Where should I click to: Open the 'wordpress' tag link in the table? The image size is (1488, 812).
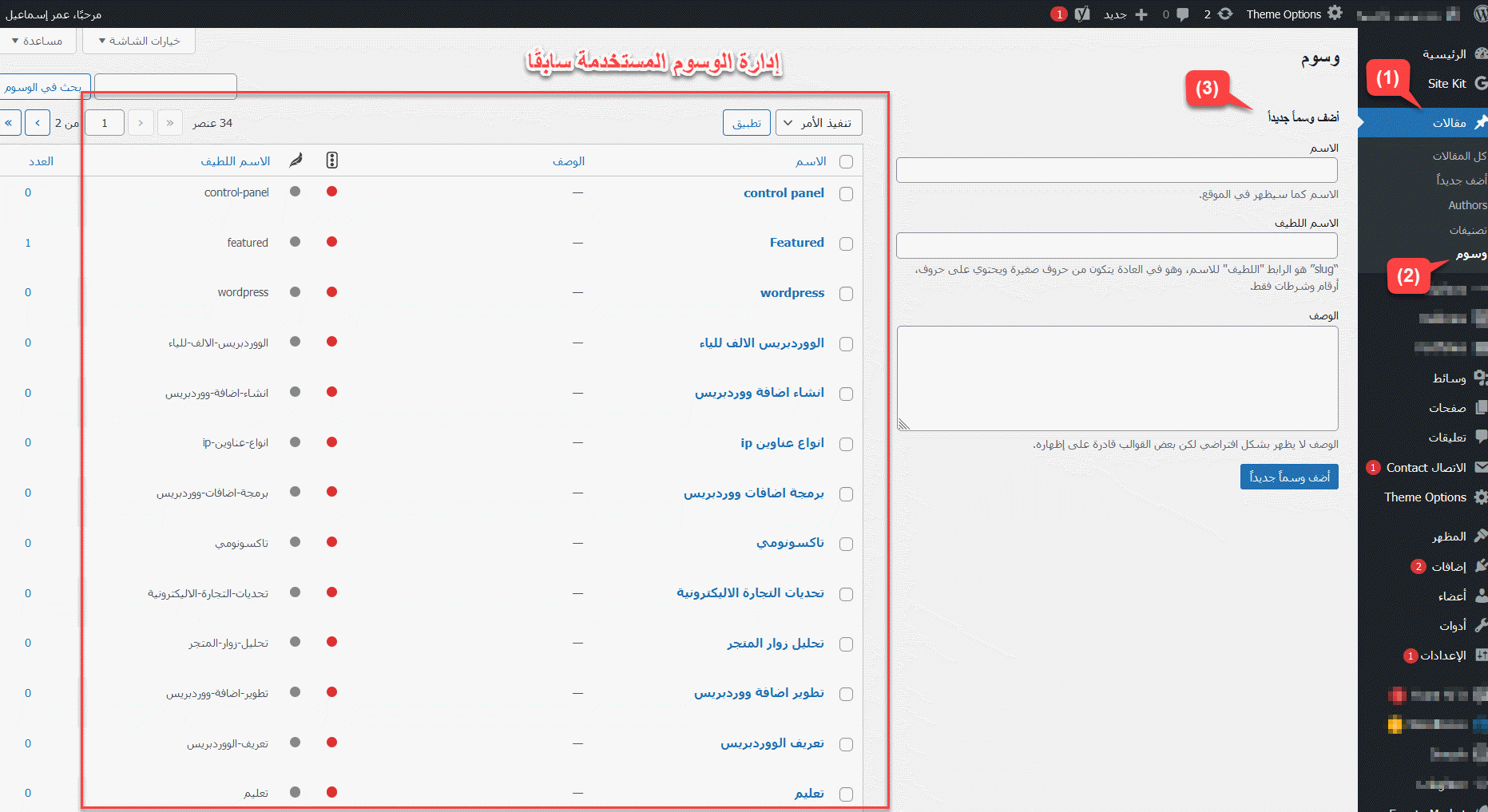point(792,293)
